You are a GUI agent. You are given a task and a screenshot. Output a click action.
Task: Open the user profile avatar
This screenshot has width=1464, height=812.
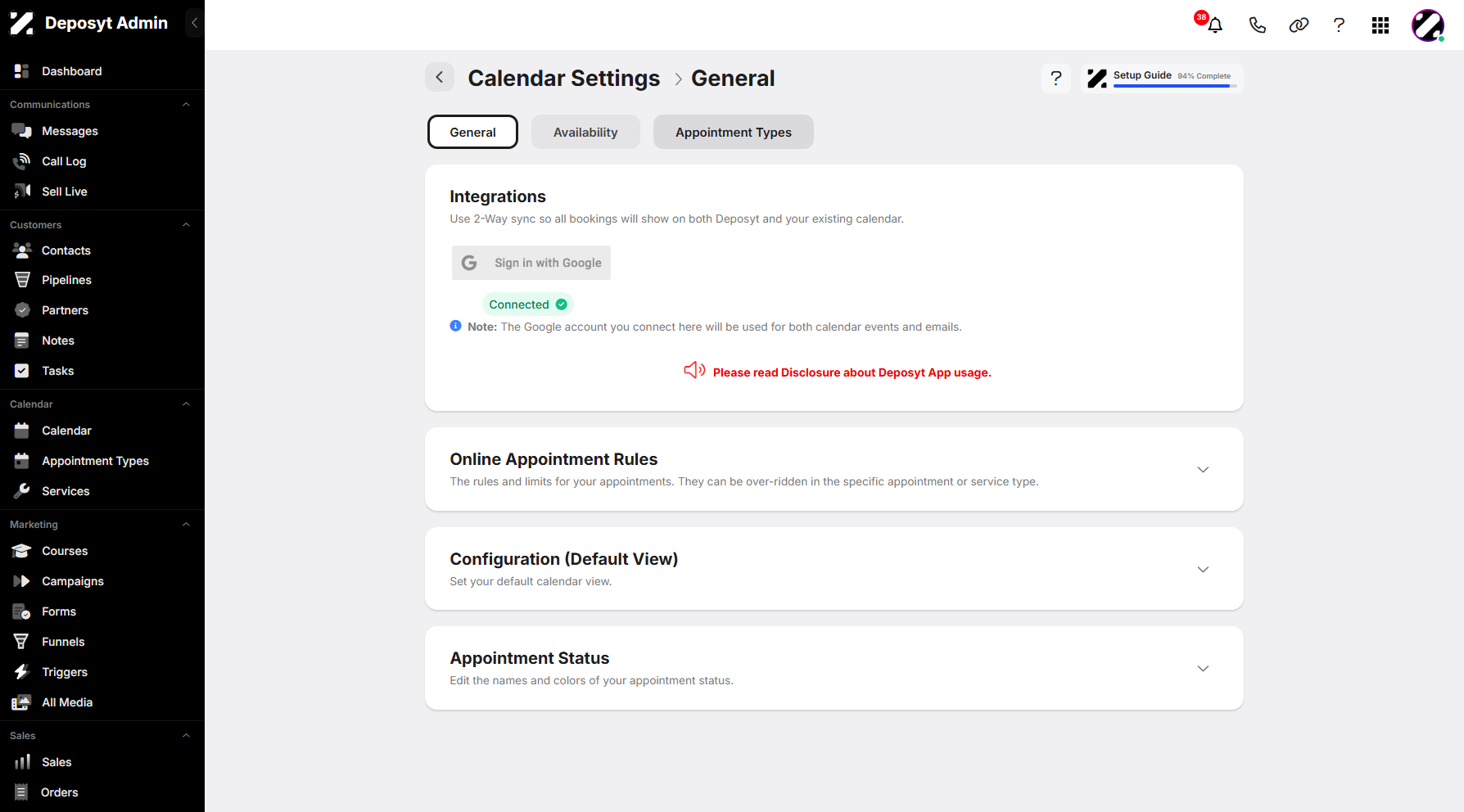(1428, 25)
